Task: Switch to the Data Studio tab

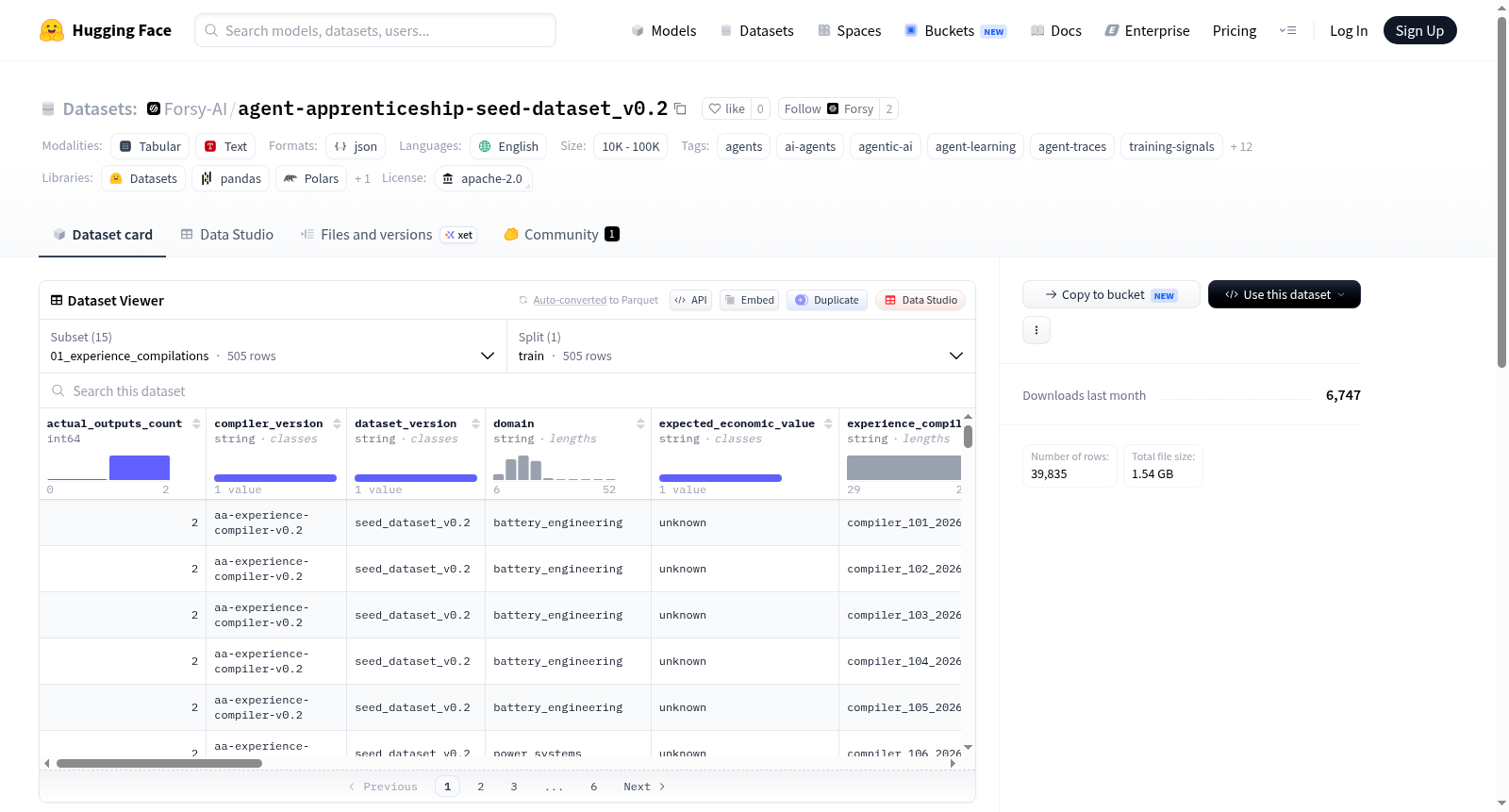Action: tap(227, 235)
